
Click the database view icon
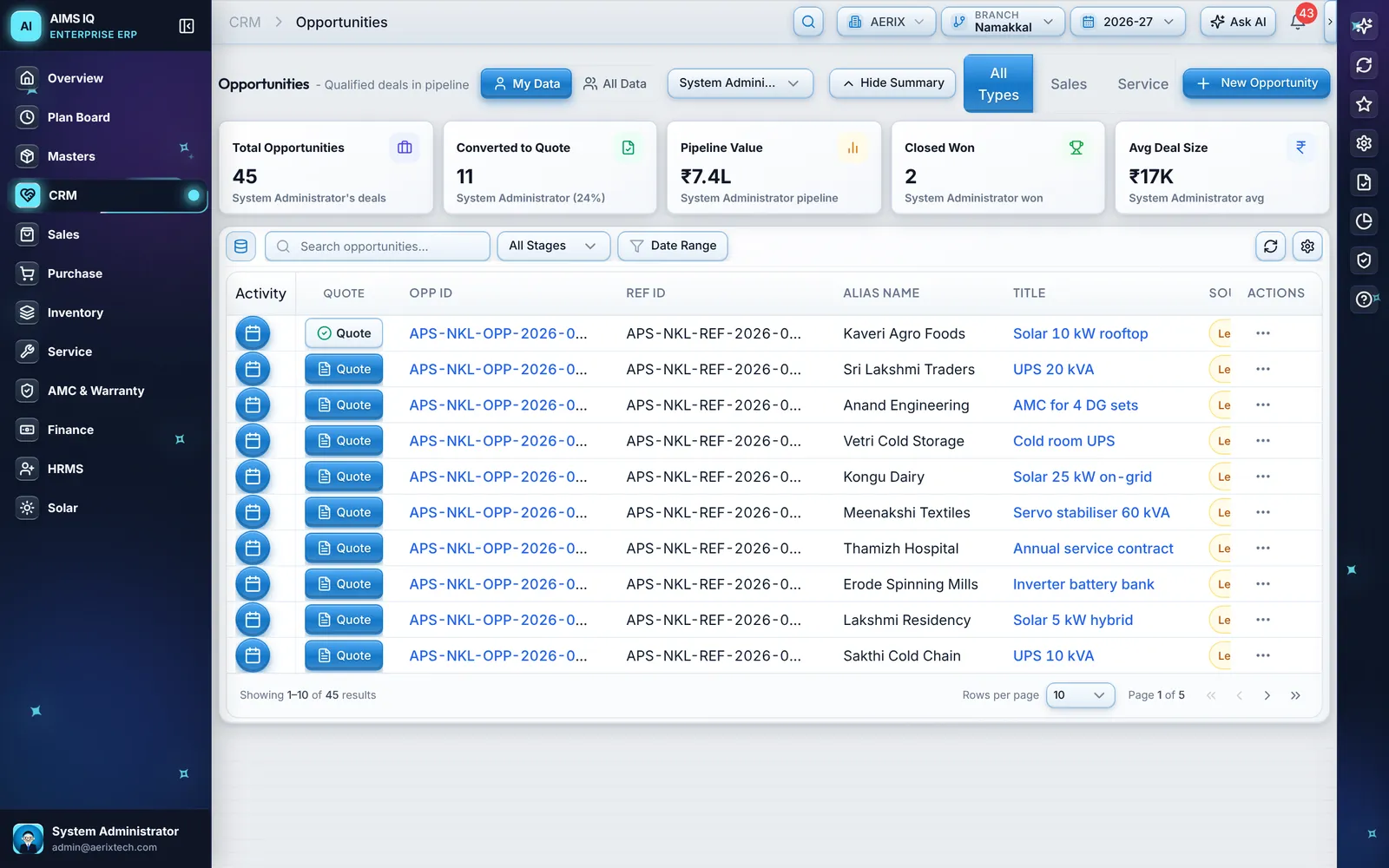coord(240,247)
